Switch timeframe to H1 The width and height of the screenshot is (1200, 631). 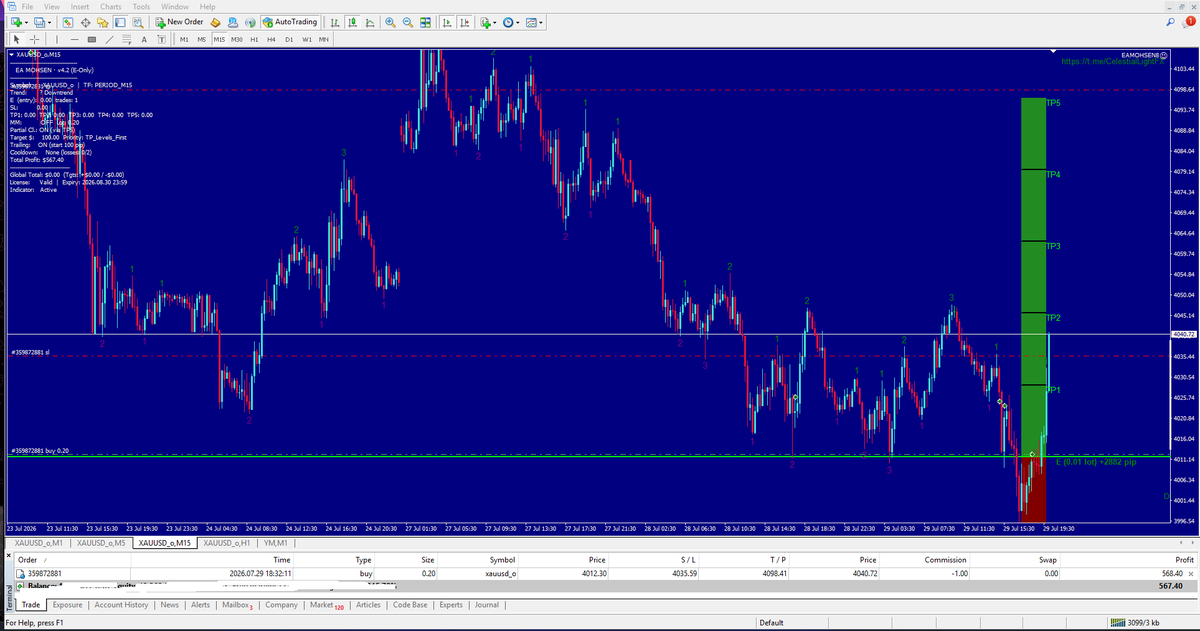point(254,39)
